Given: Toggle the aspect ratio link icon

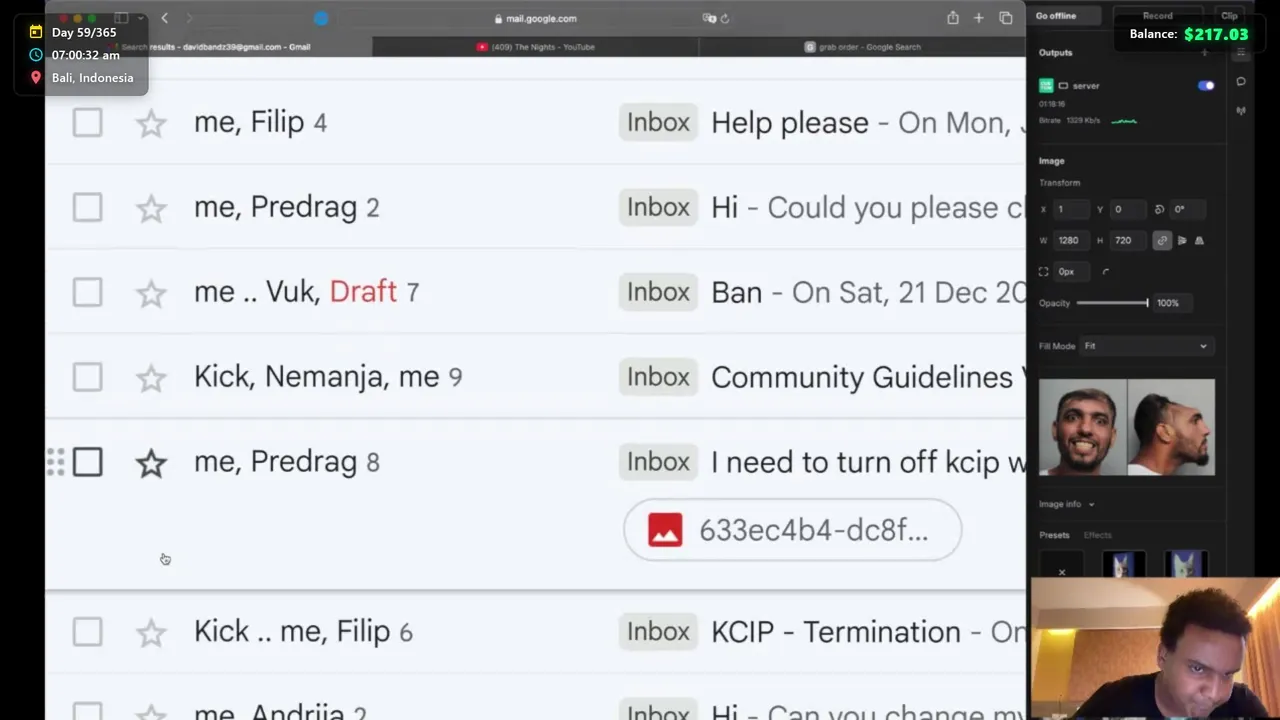Looking at the screenshot, I should point(1162,241).
